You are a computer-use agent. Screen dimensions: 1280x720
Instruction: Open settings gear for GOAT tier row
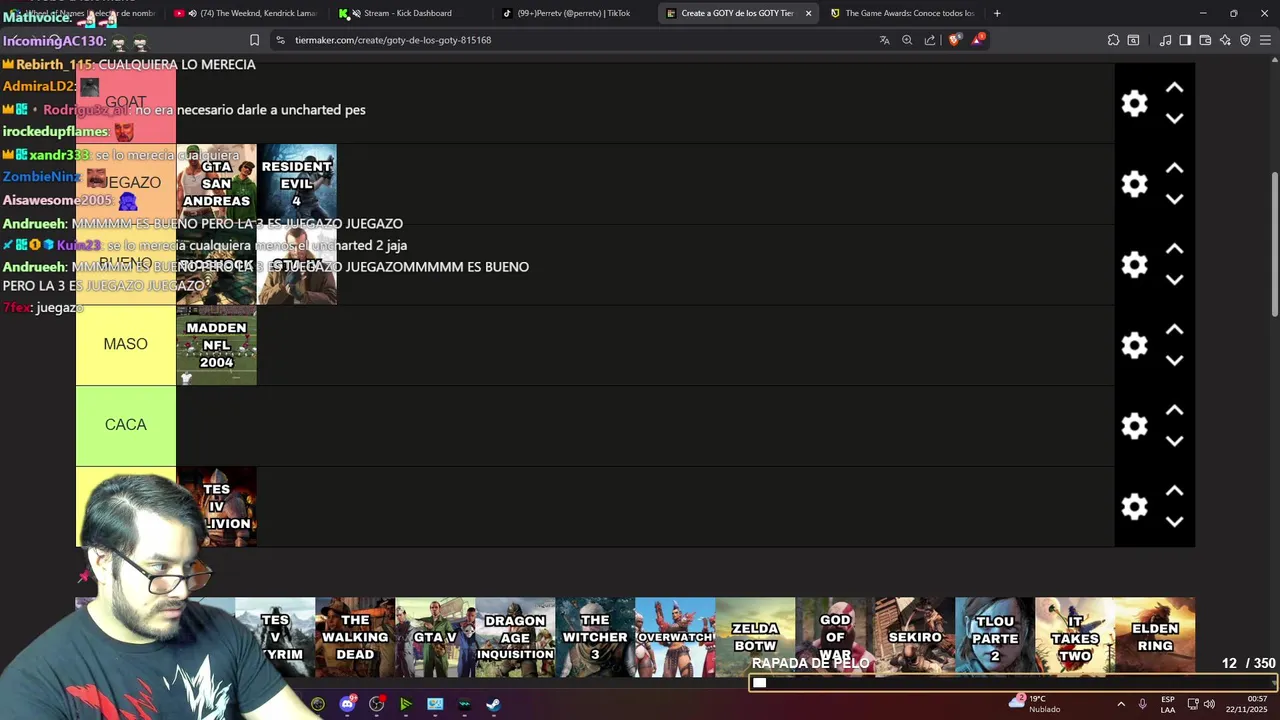[1134, 103]
